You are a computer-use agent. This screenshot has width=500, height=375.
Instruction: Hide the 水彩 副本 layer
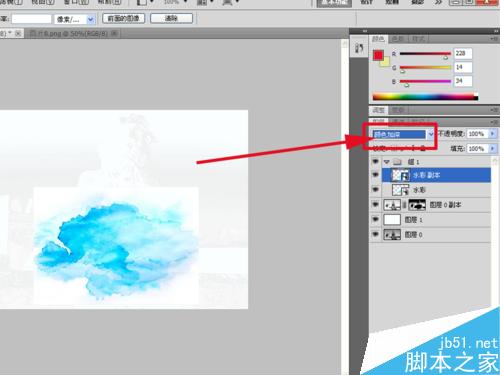[375, 175]
